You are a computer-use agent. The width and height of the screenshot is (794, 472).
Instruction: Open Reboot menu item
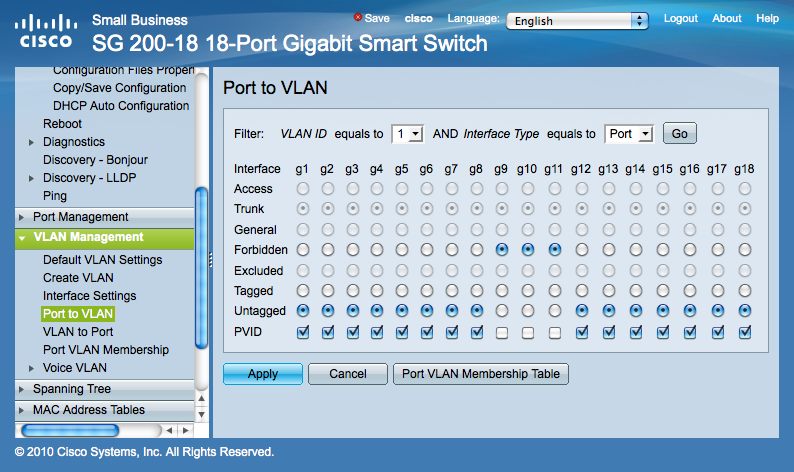click(62, 124)
